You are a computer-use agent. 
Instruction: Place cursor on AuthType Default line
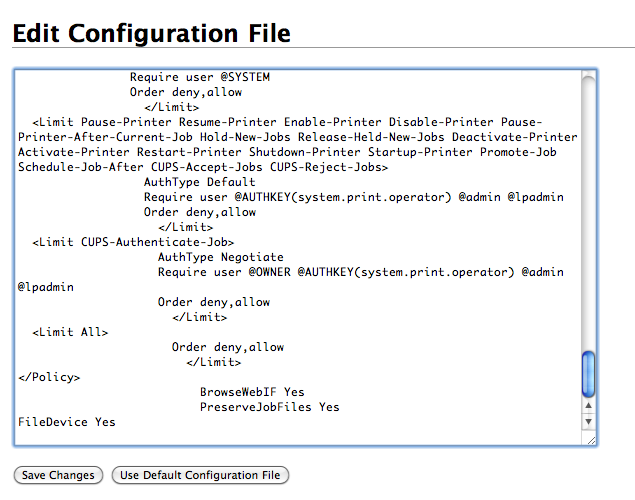200,182
